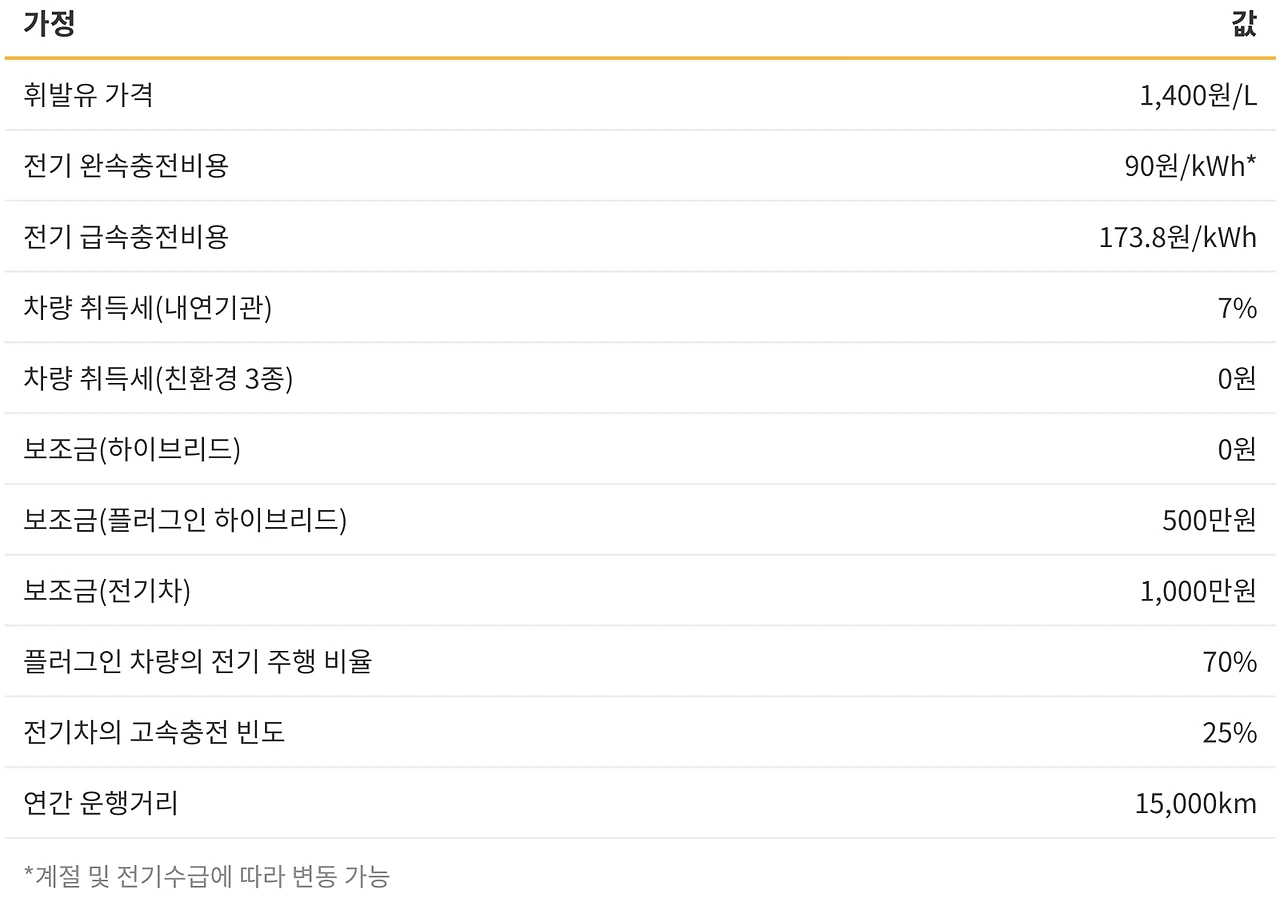This screenshot has height=898, width=1280.
Task: Select 차량 취득세(내연기관) row label
Action: [147, 308]
